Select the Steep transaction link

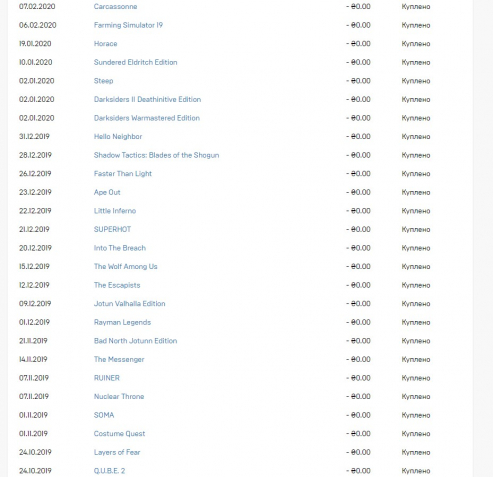coord(103,81)
